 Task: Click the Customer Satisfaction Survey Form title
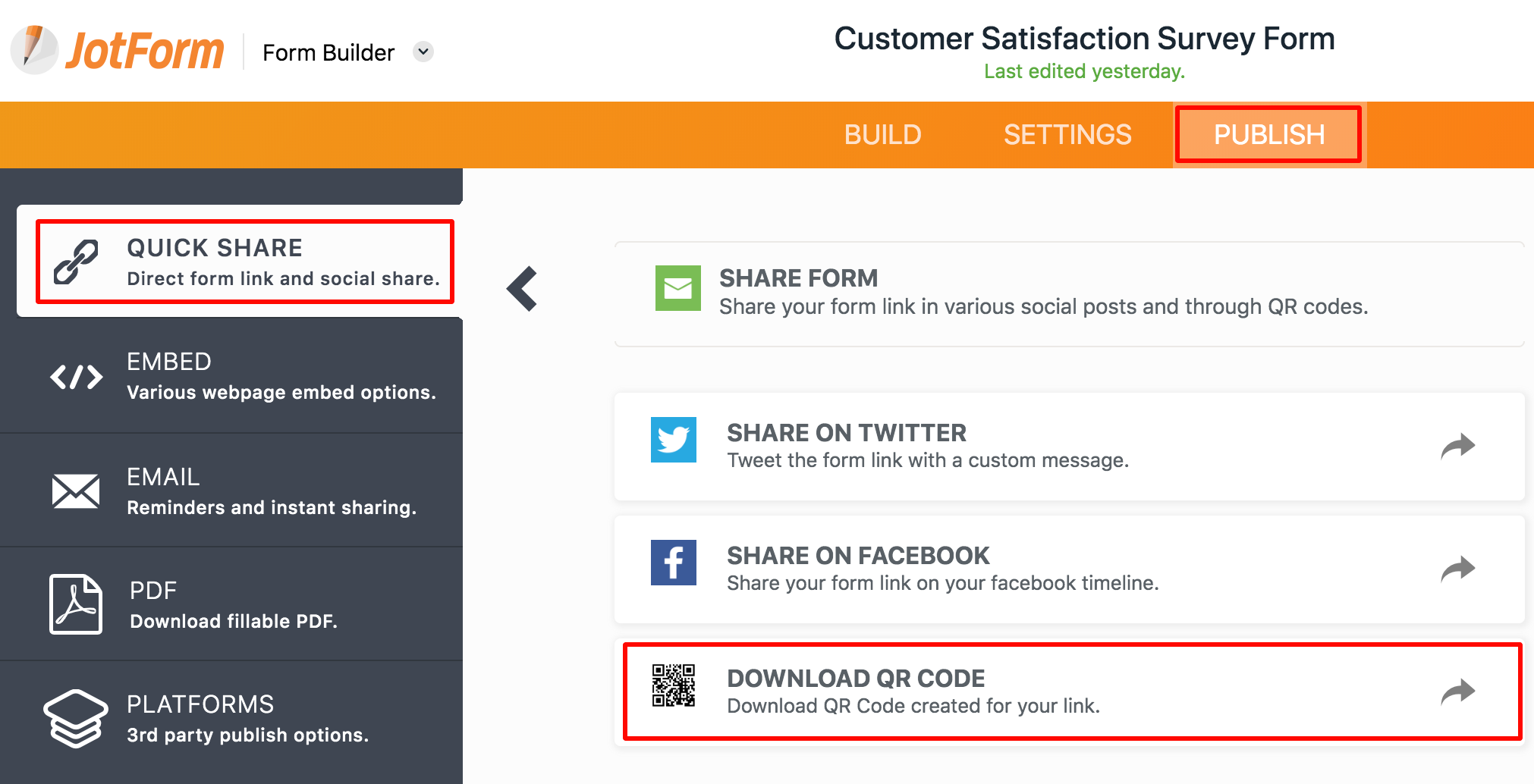point(1084,39)
